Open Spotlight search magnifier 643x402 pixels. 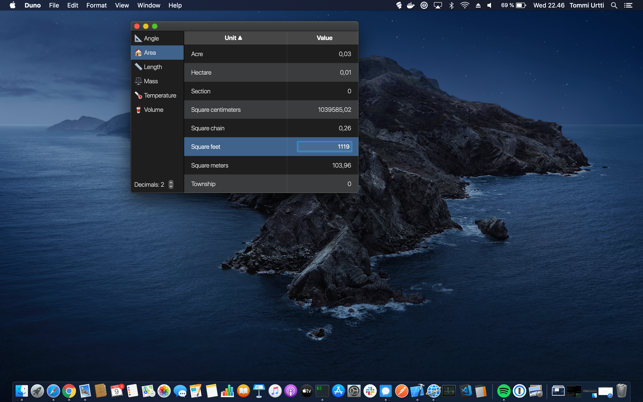614,6
